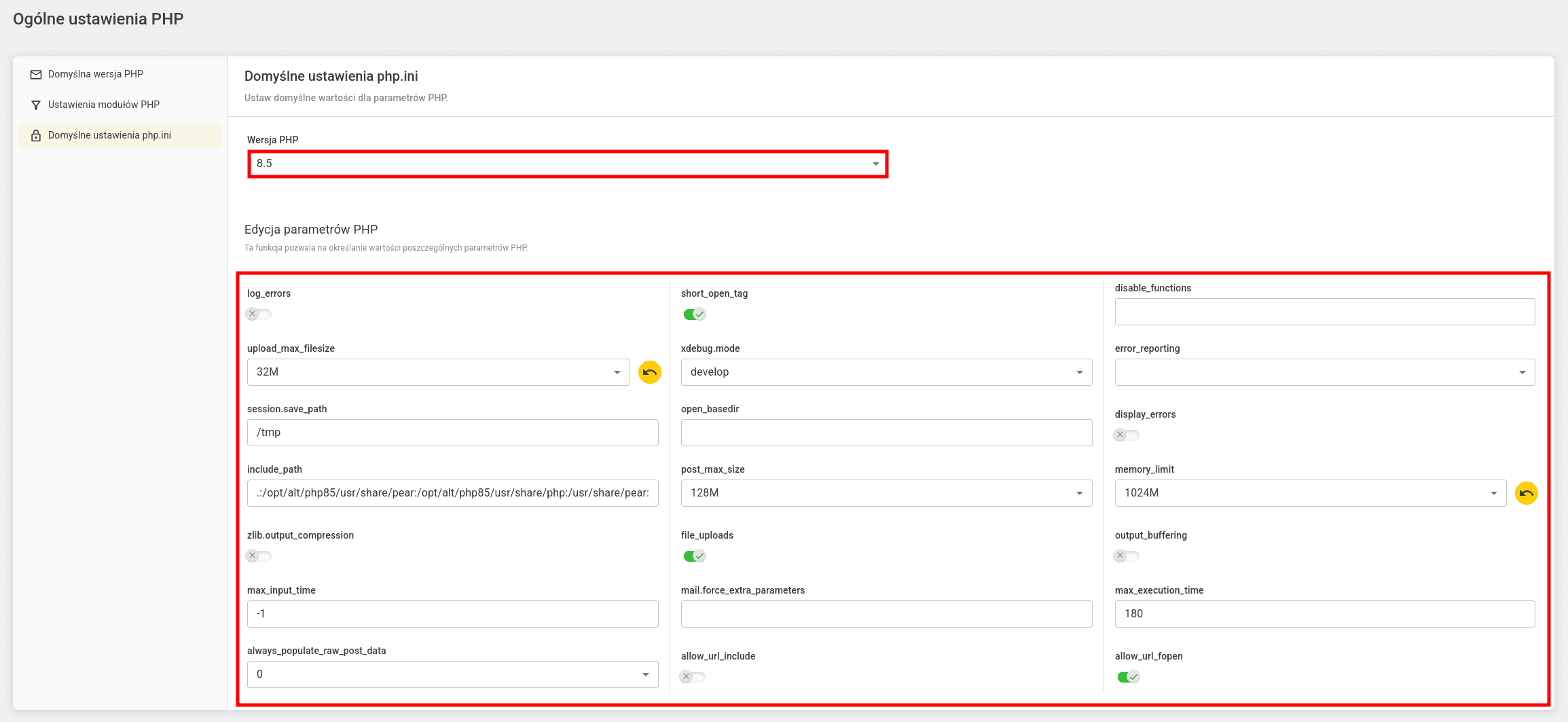Open the always_populate_raw_post_data dropdown

pyautogui.click(x=452, y=674)
